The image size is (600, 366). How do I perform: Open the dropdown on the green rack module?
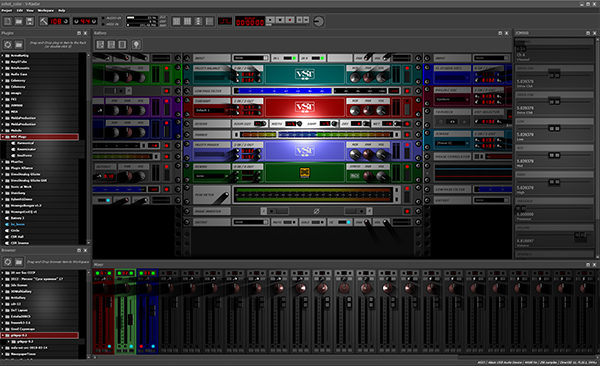[x=212, y=176]
